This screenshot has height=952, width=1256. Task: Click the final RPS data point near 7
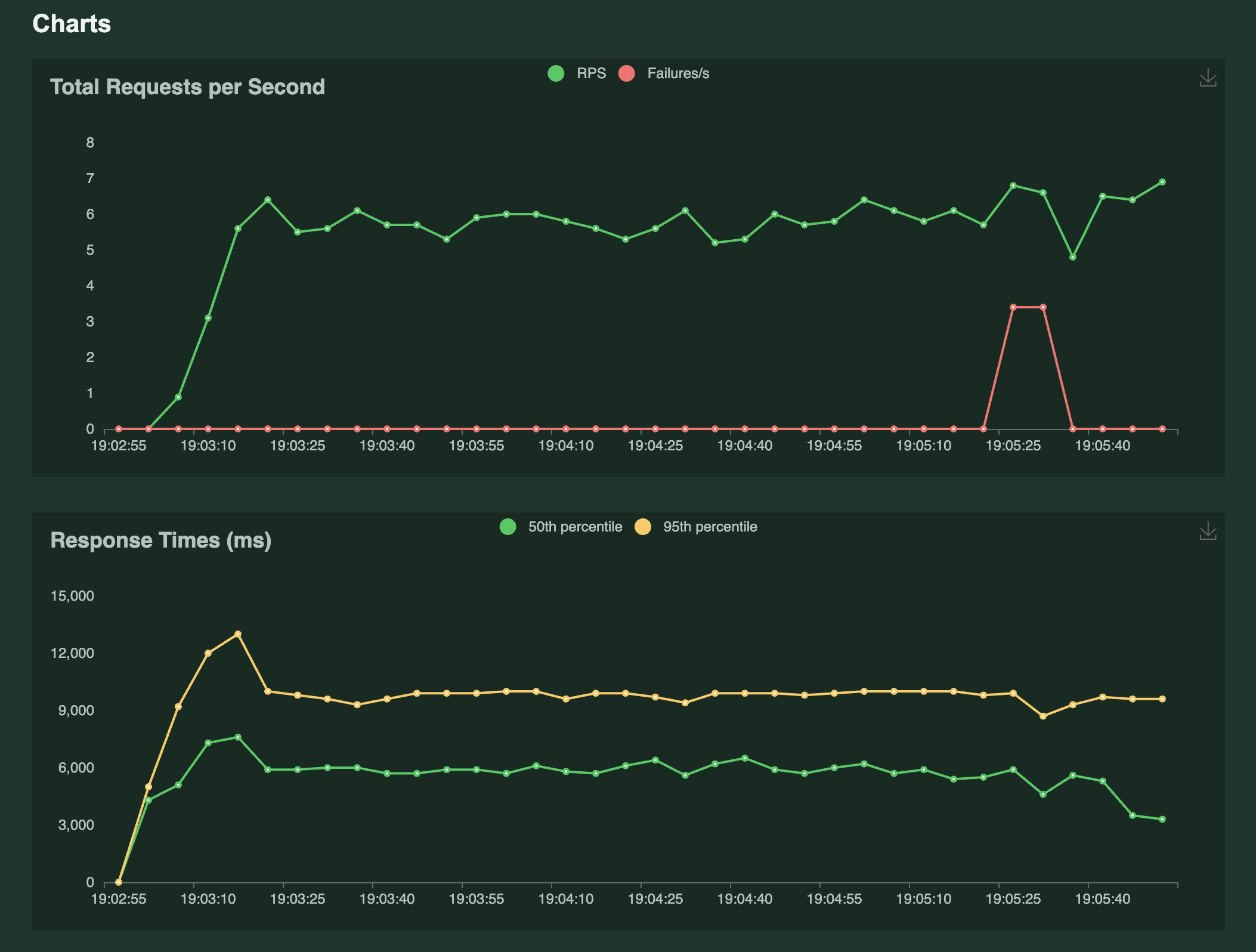pyautogui.click(x=1162, y=182)
